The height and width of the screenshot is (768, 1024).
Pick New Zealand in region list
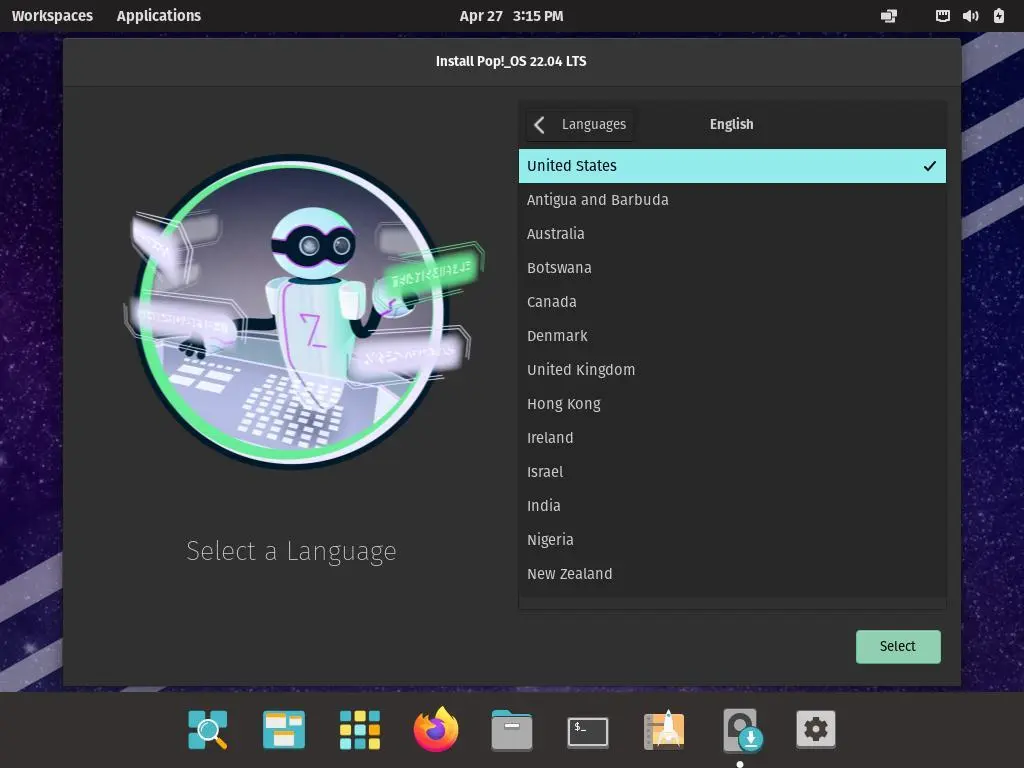pos(570,574)
